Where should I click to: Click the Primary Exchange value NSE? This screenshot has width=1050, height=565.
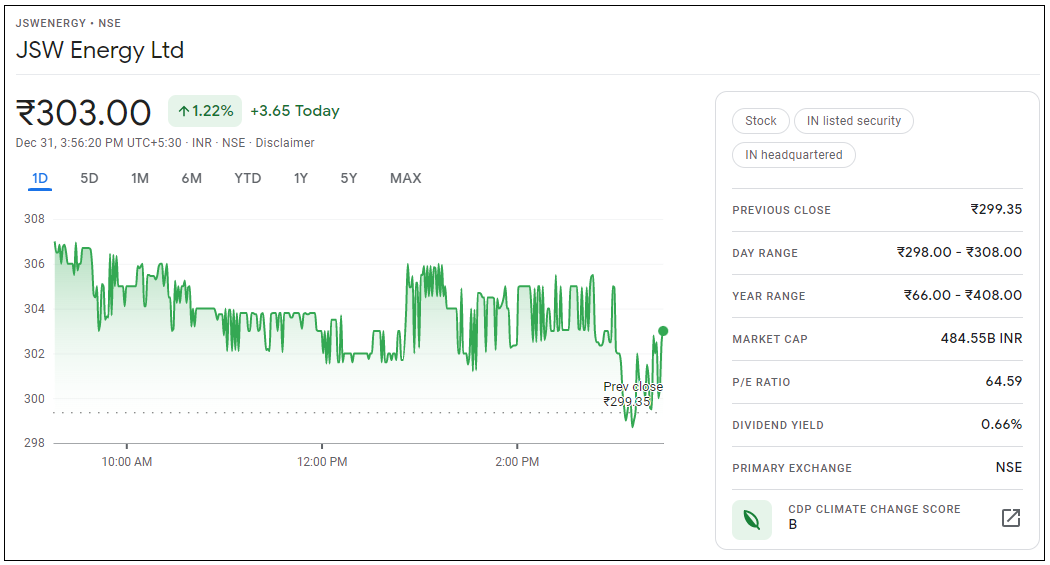point(1008,467)
